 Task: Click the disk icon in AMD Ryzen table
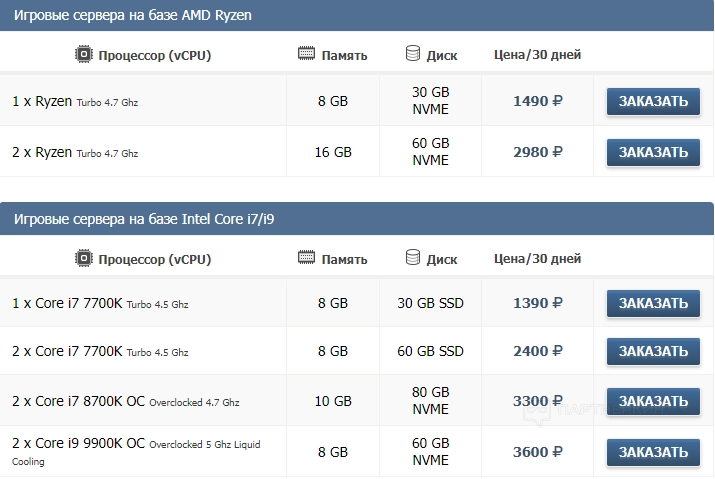coord(413,54)
